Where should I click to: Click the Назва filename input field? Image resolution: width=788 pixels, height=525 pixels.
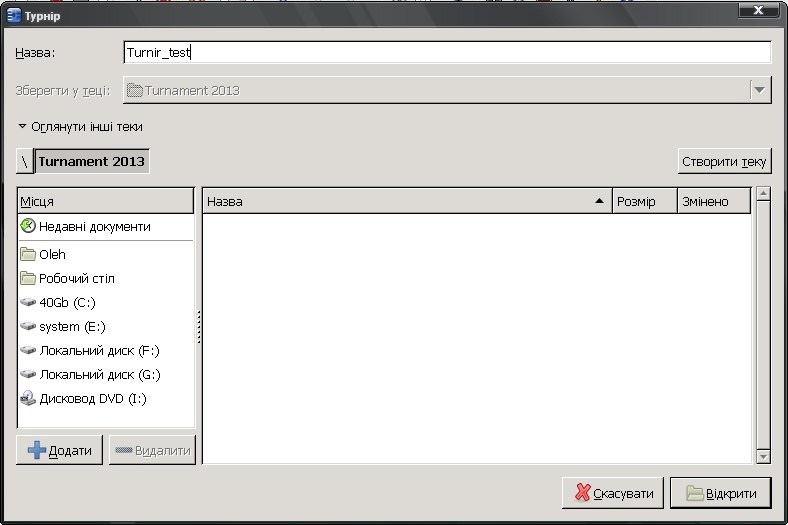(x=447, y=53)
